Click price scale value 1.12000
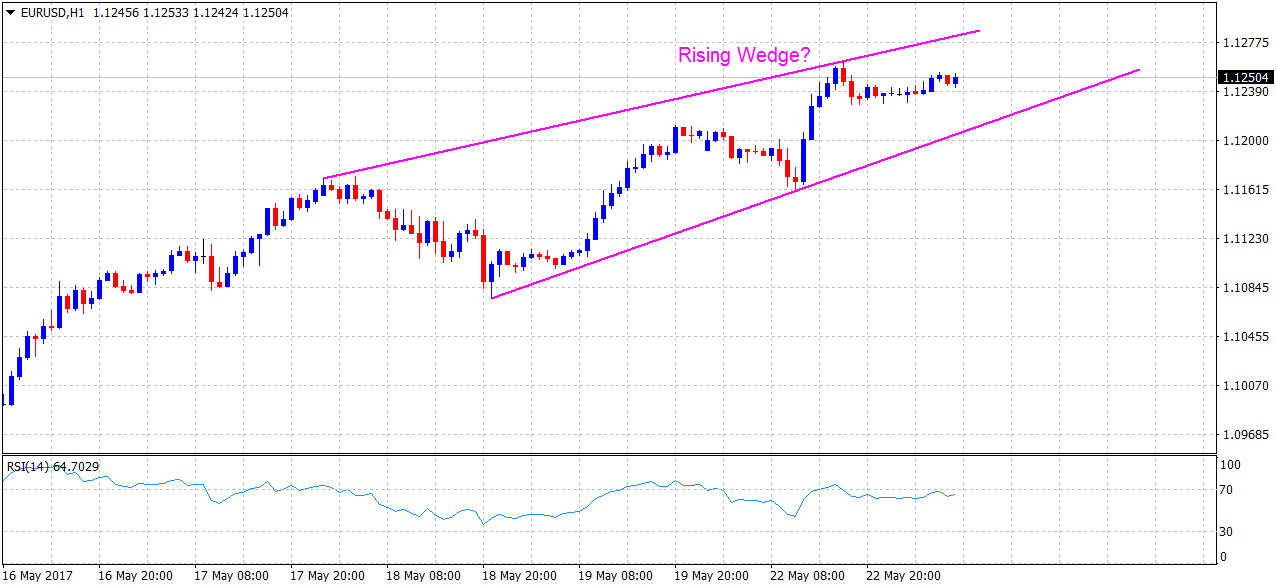 coord(1244,141)
